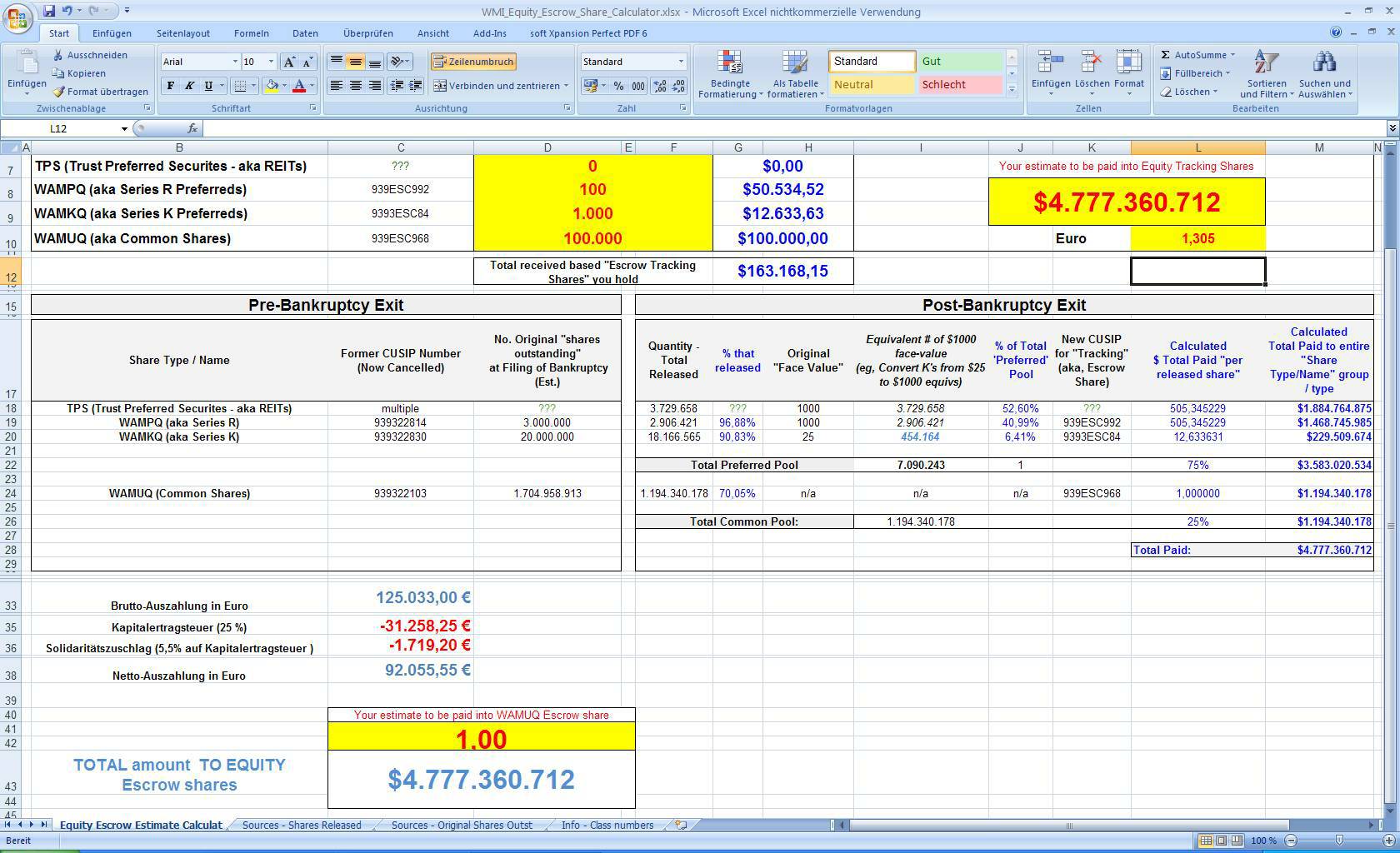Expand the Standard number format dropdown

tap(681, 62)
